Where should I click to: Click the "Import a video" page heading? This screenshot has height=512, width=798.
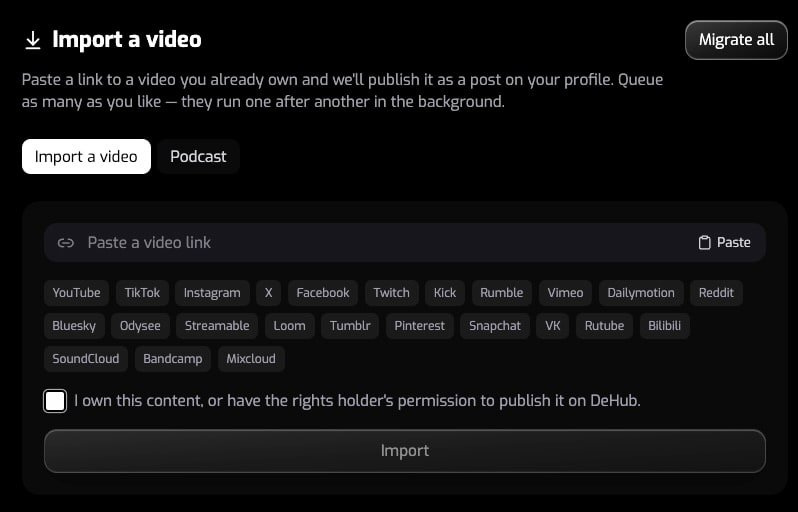click(127, 40)
